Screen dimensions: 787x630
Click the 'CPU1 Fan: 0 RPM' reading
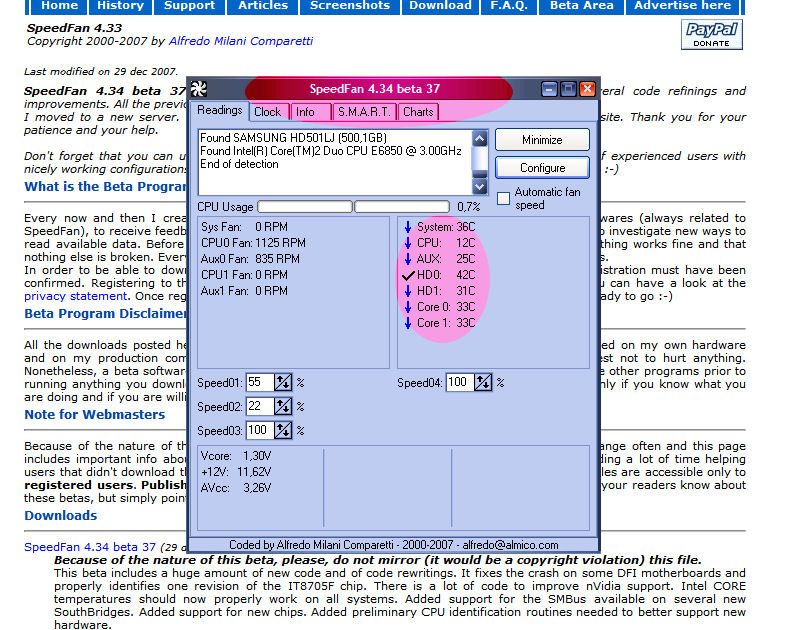[x=244, y=275]
